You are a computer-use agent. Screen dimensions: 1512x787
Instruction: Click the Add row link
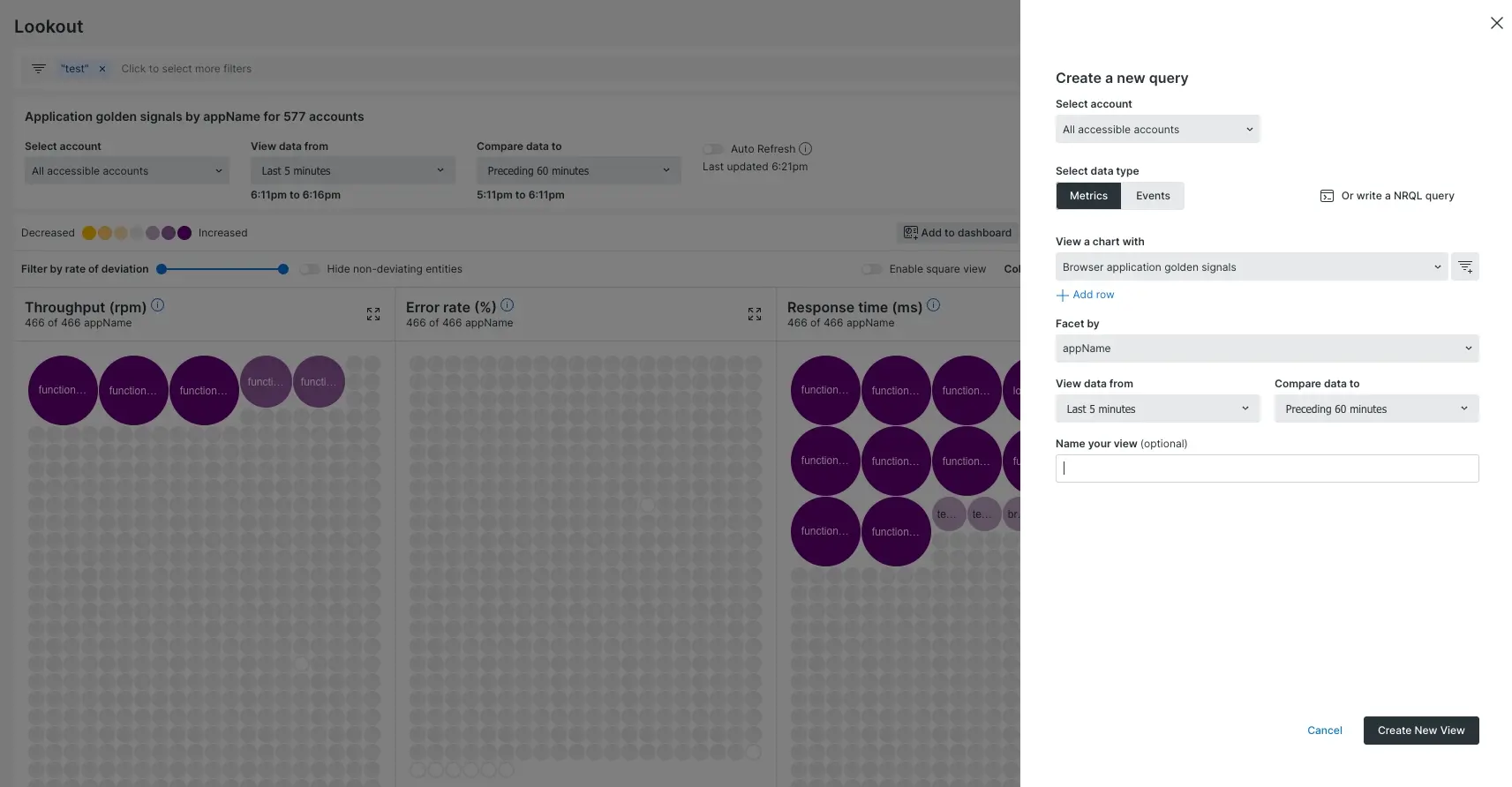1086,295
